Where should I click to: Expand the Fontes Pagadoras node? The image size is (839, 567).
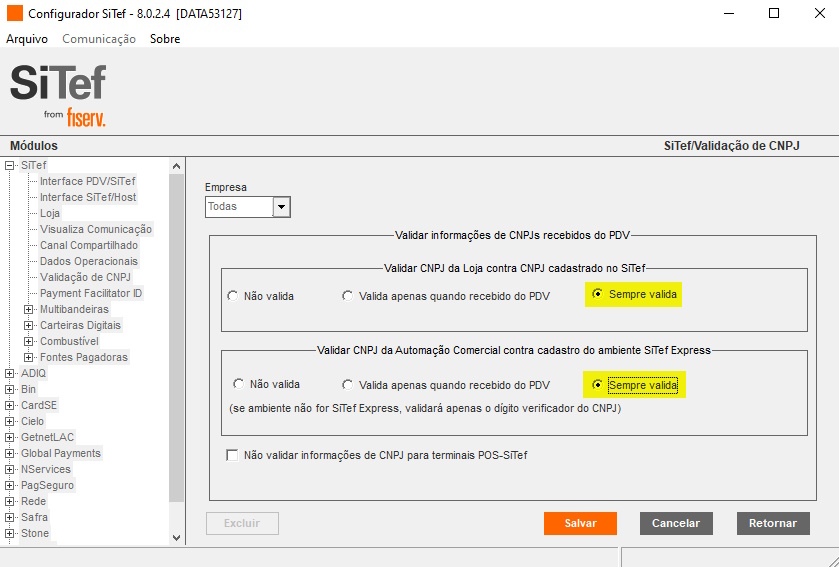tap(28, 357)
